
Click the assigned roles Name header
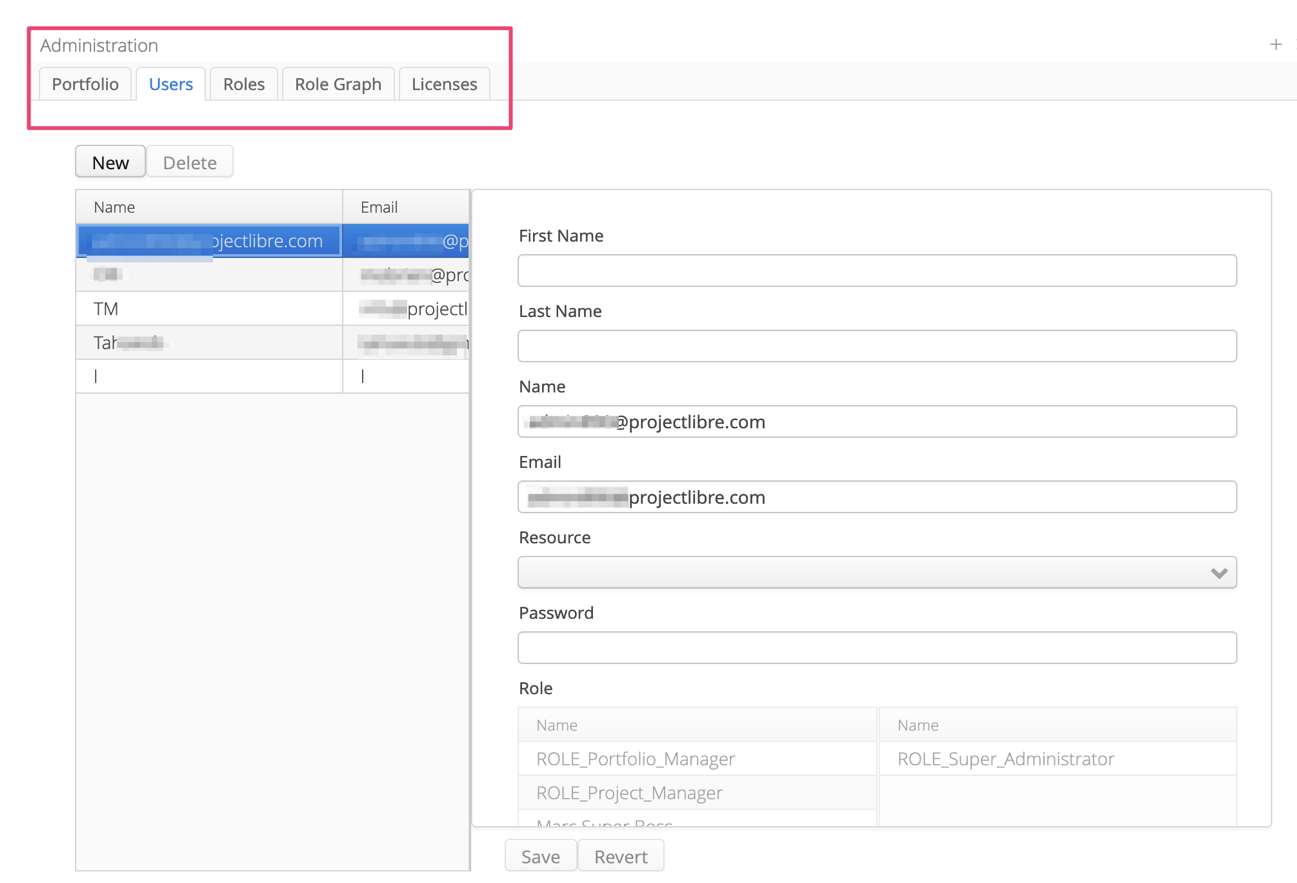point(1058,725)
